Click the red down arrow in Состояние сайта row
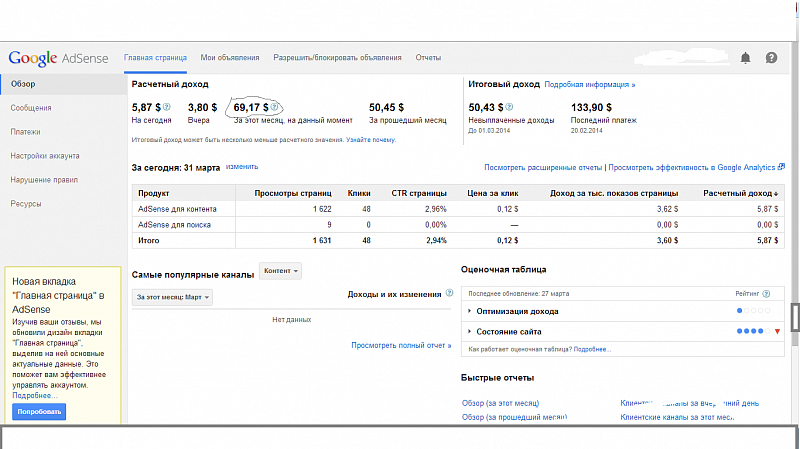Image resolution: width=800 pixels, height=449 pixels. [x=778, y=332]
